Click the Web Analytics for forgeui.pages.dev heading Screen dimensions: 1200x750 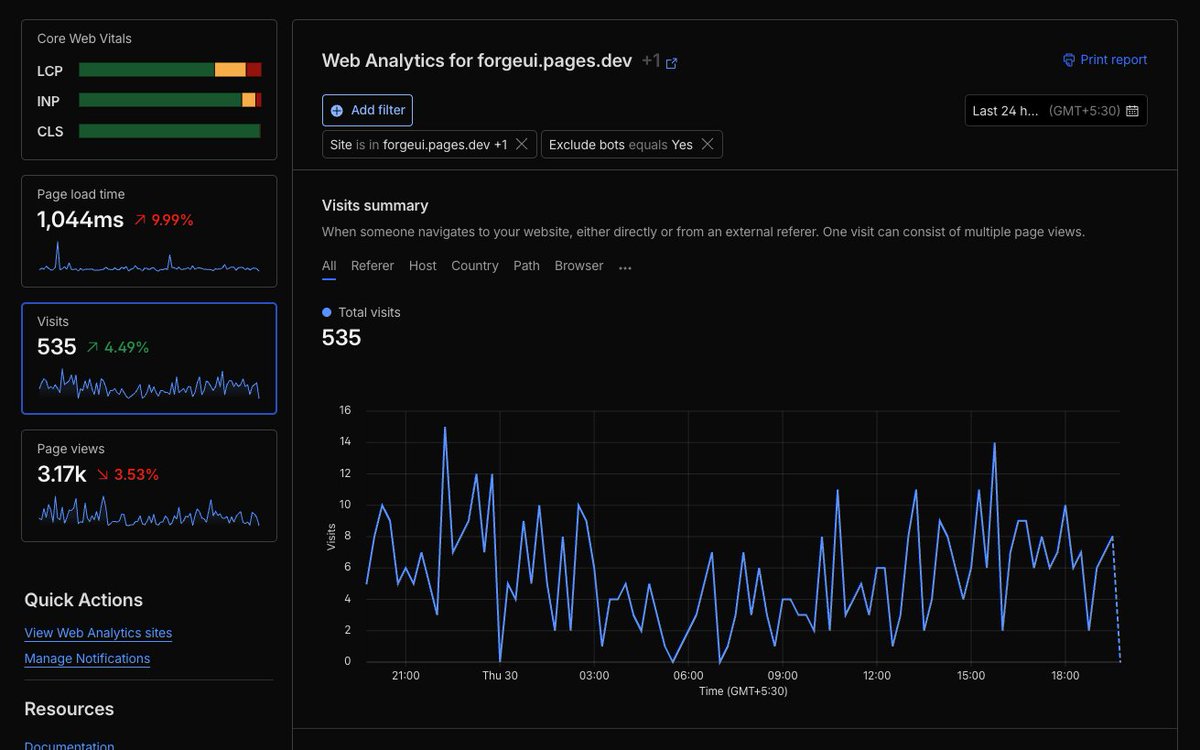(x=477, y=61)
